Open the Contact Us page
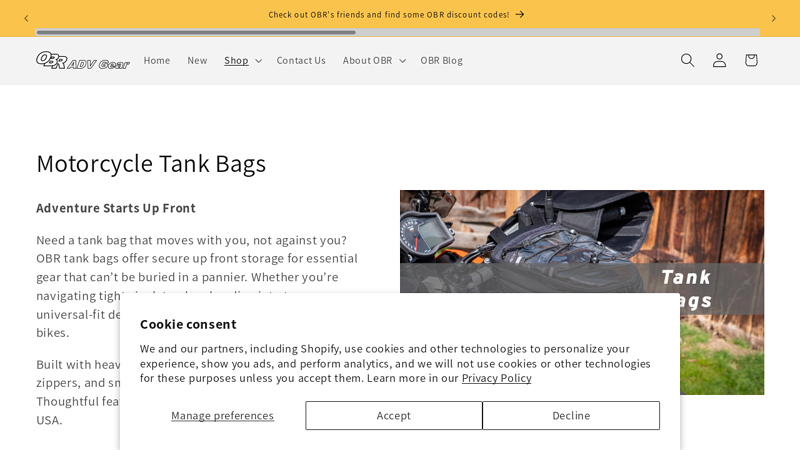The width and height of the screenshot is (800, 450). pyautogui.click(x=301, y=60)
